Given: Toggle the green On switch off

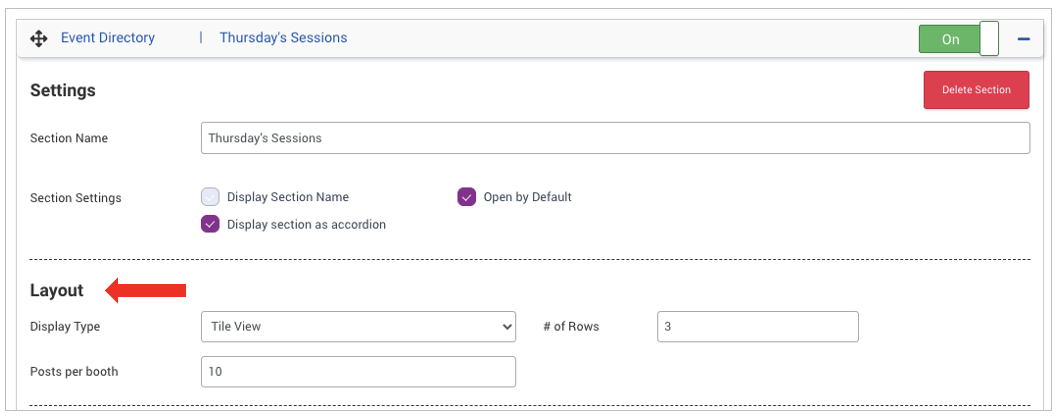Looking at the screenshot, I should pos(958,39).
